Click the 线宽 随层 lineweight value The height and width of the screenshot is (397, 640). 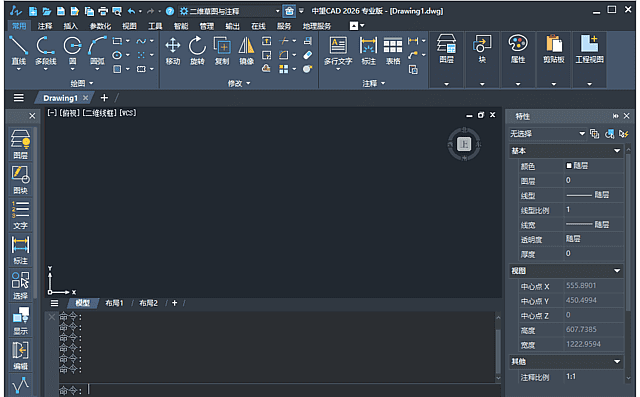tap(594, 224)
